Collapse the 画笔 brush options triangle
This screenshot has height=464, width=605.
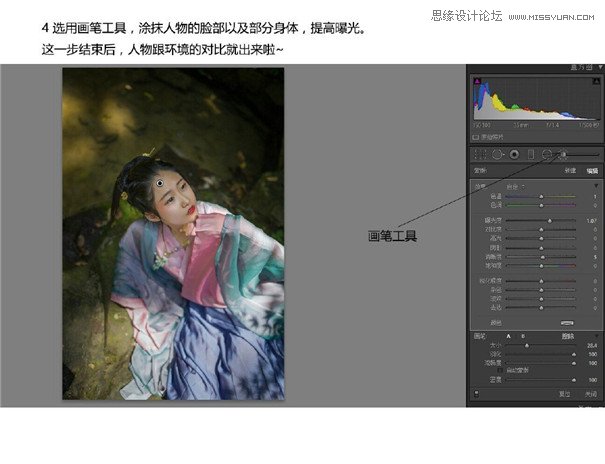(597, 336)
